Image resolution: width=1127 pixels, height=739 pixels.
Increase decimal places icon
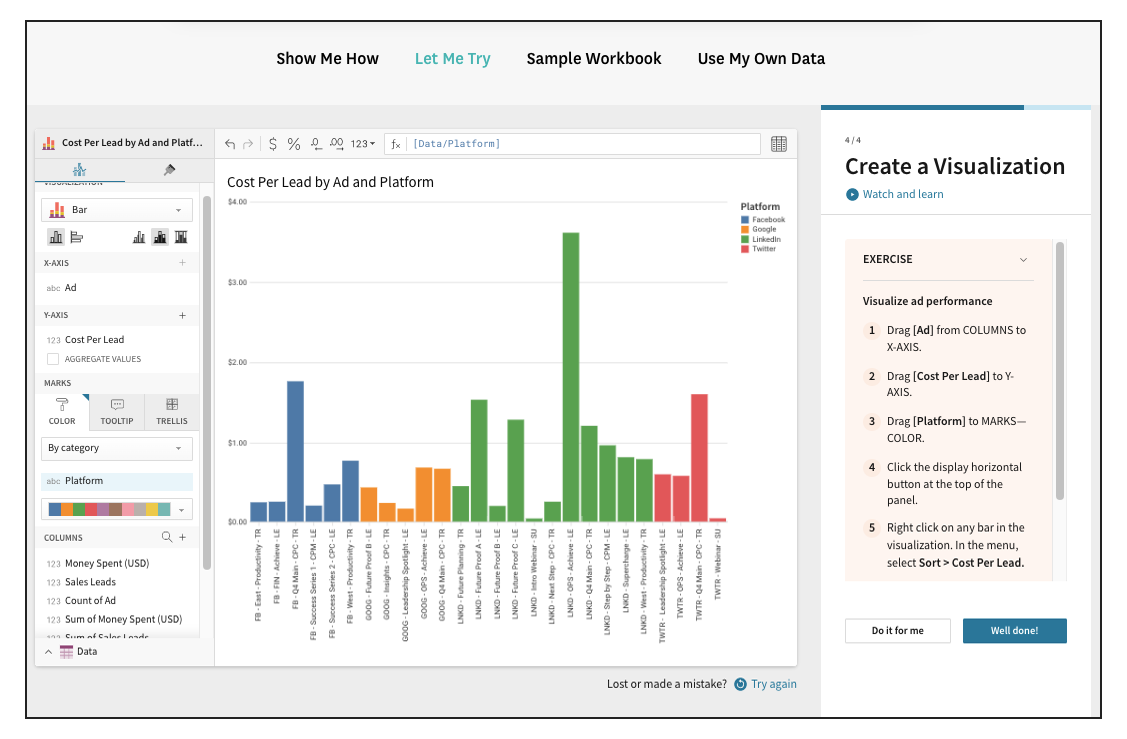336,144
